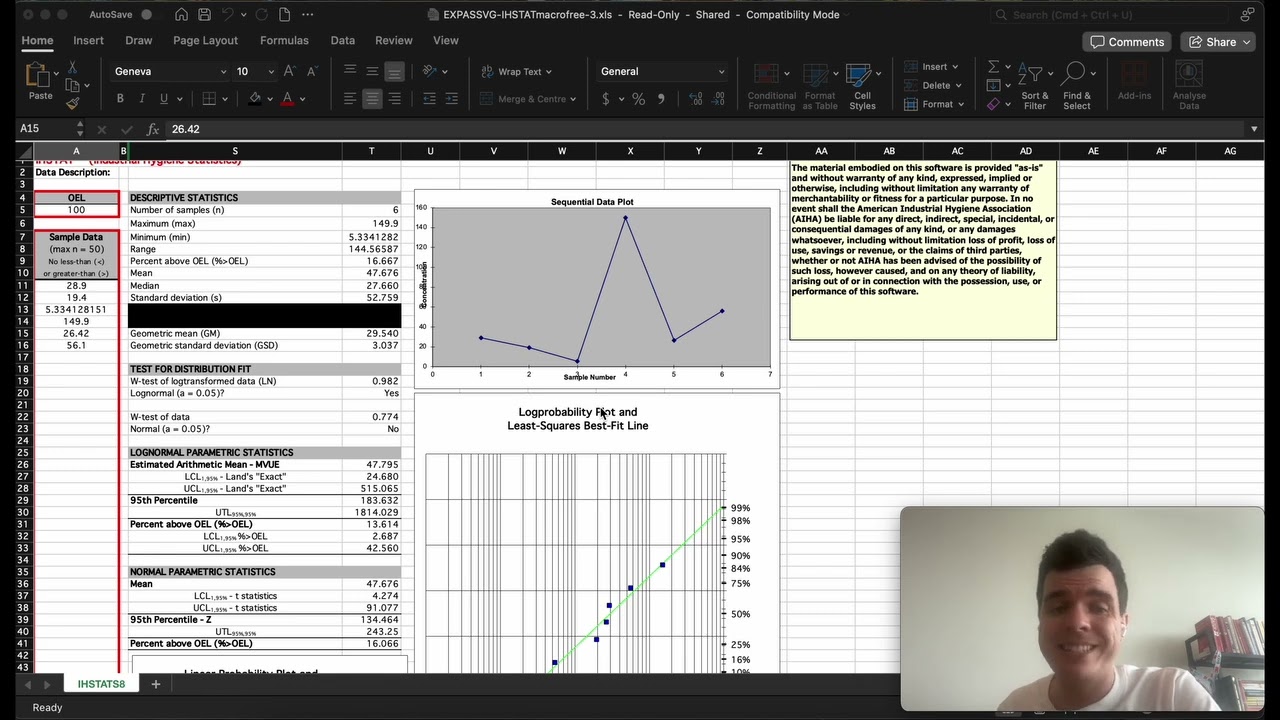
Task: Expand the formula bar
Action: [x=1254, y=129]
